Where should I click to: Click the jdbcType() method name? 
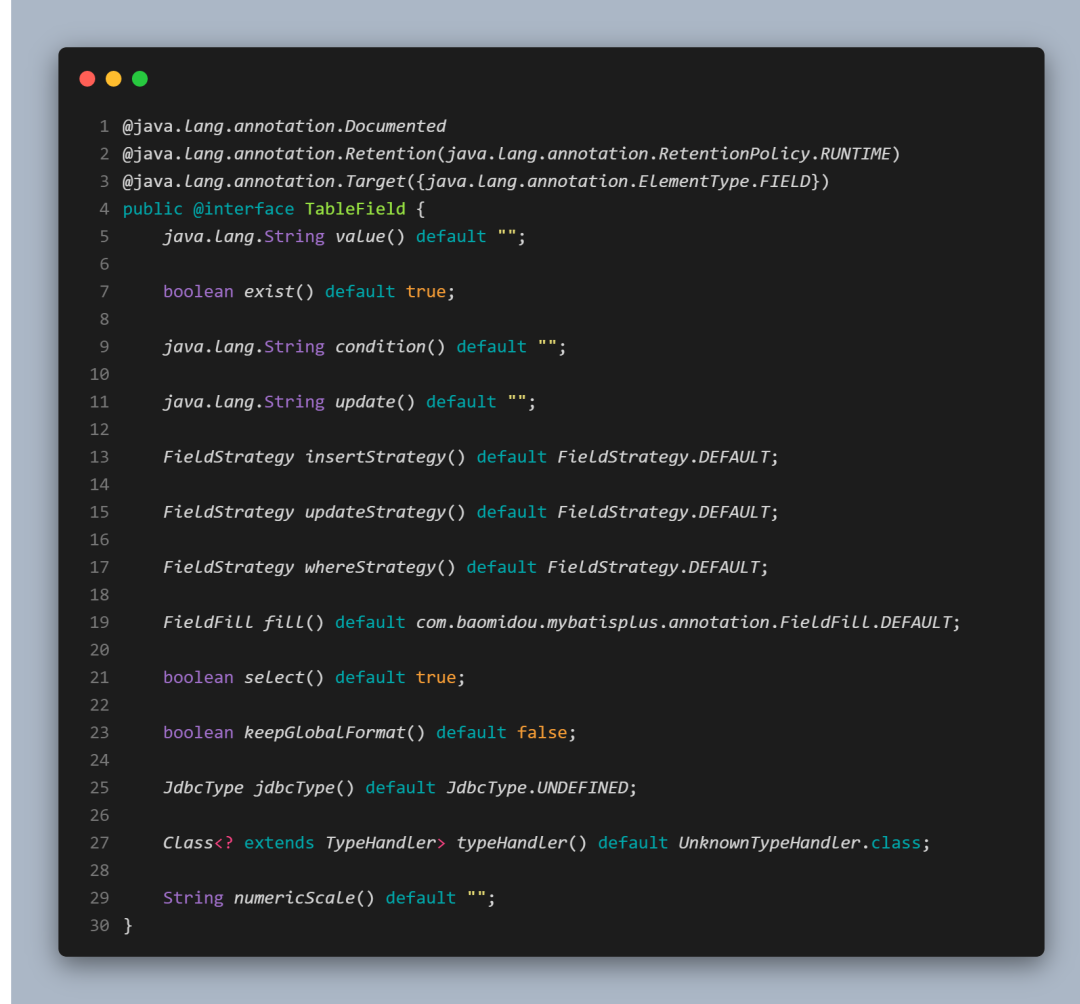click(x=304, y=788)
